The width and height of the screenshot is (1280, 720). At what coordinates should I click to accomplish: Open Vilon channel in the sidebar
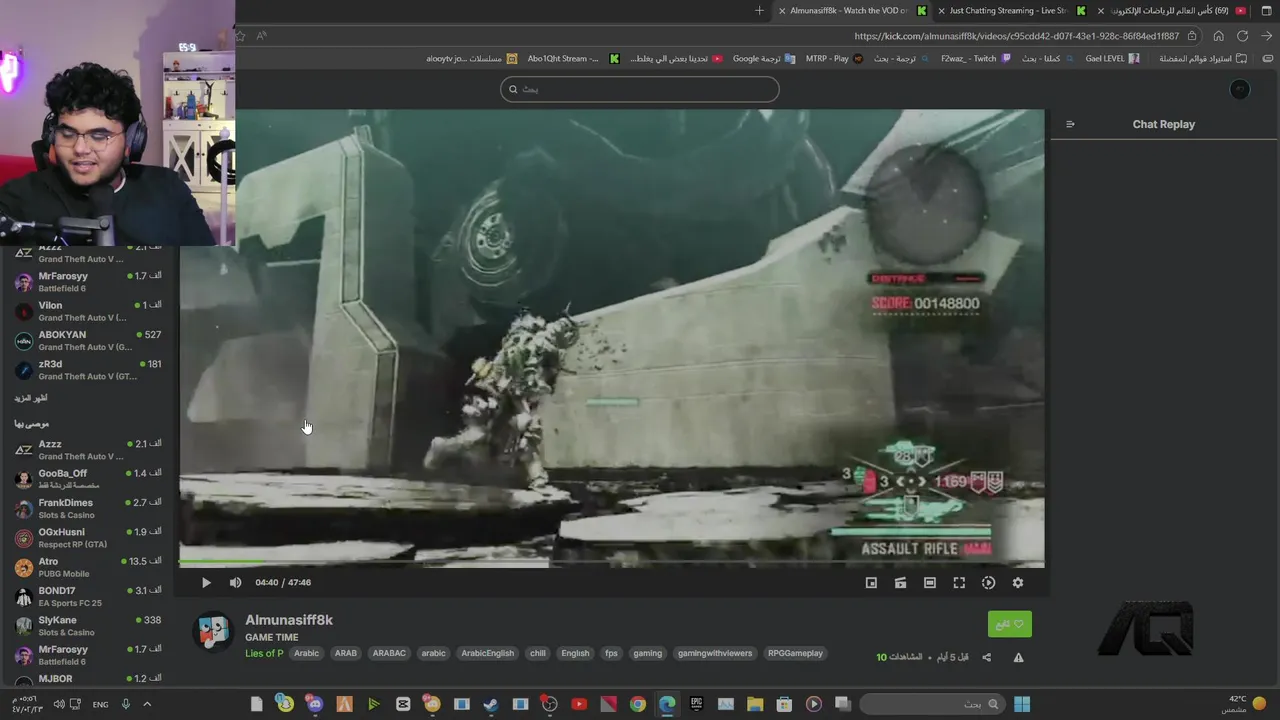88,311
